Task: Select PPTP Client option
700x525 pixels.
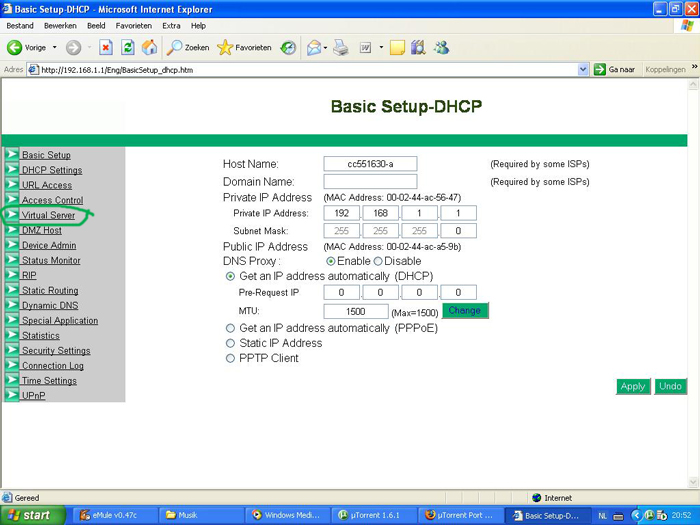Action: pos(230,358)
